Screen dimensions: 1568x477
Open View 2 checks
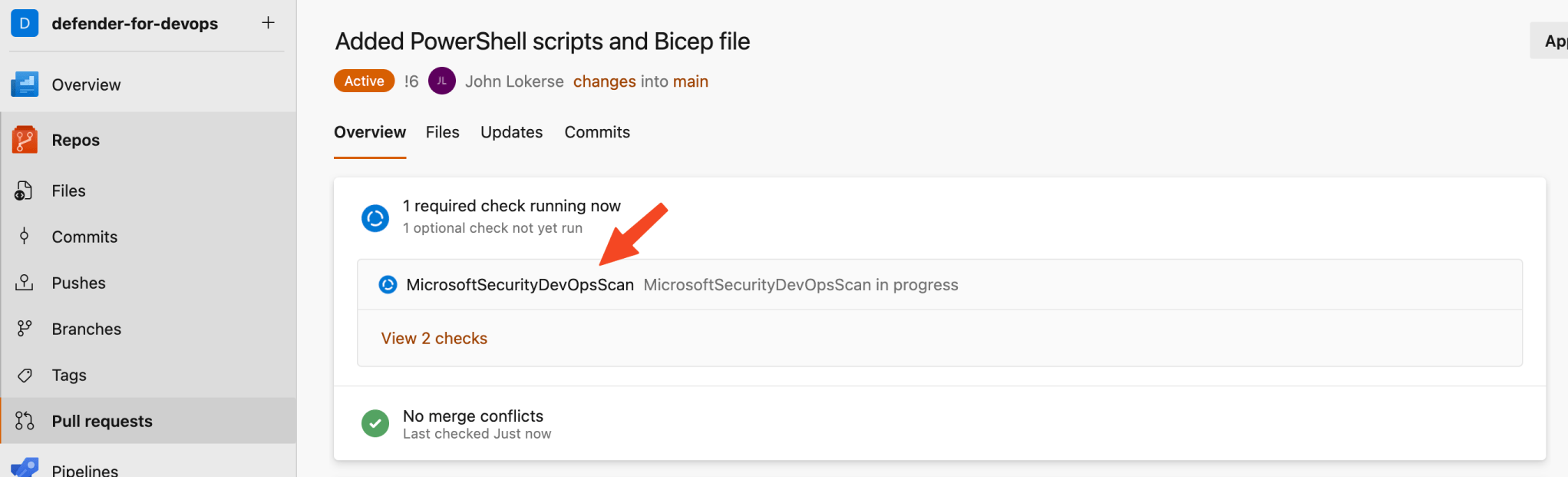(434, 338)
